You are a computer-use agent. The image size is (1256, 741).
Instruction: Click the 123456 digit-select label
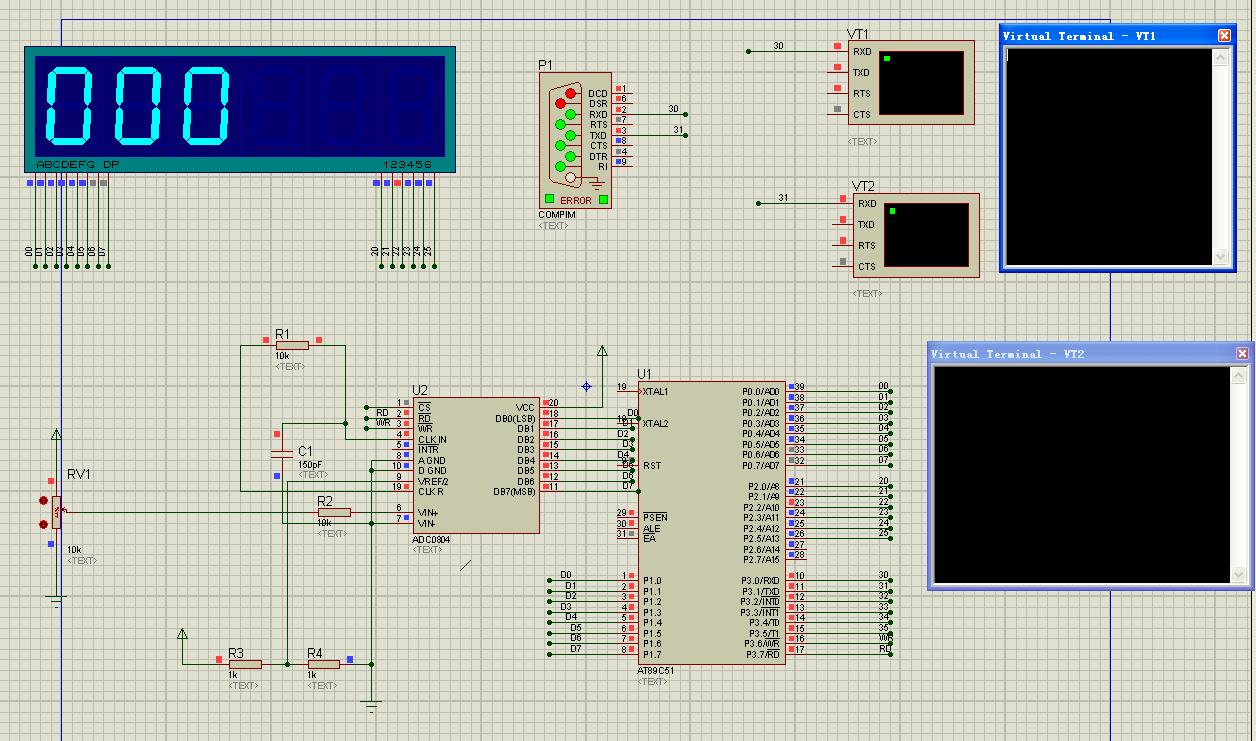(x=407, y=164)
